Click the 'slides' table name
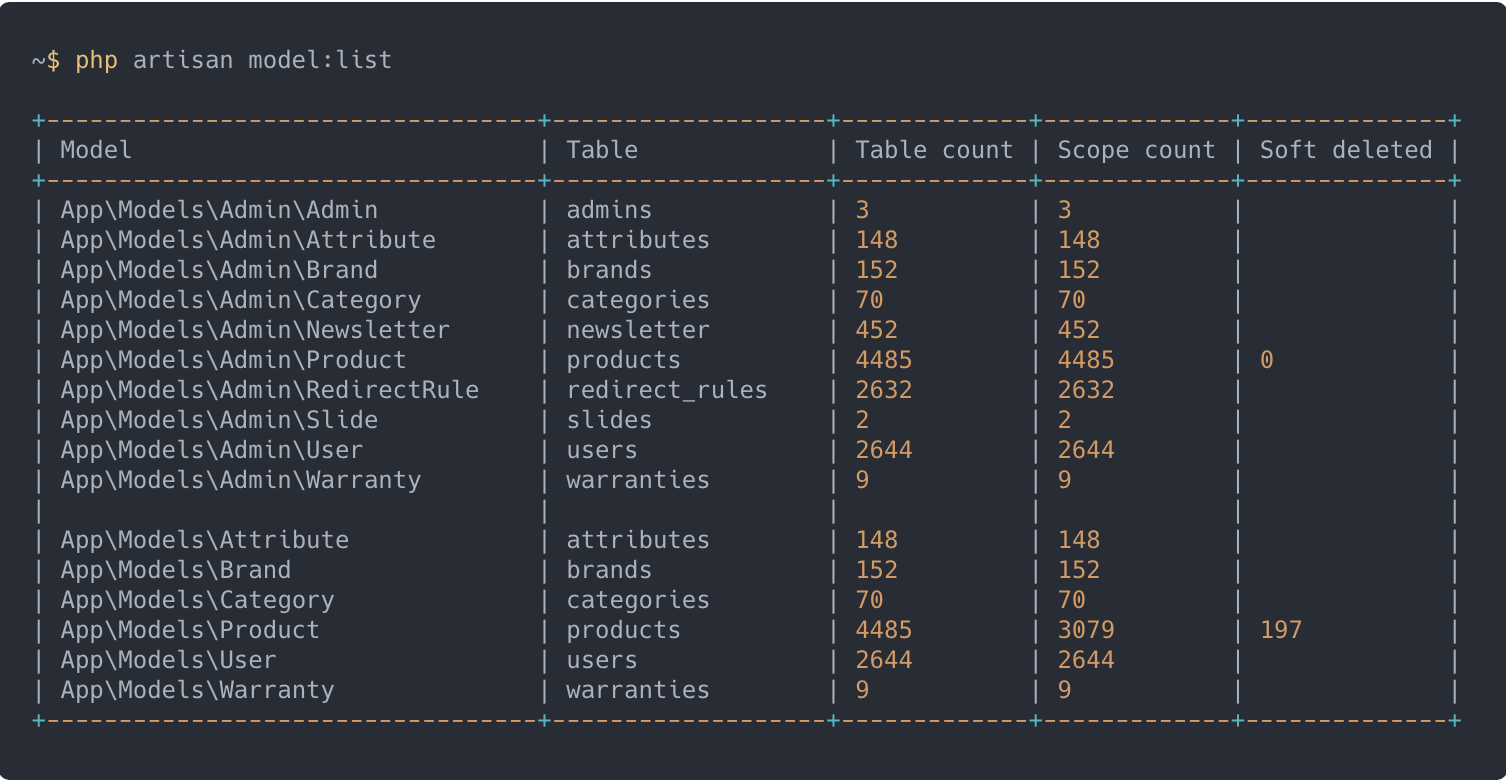 tap(609, 420)
